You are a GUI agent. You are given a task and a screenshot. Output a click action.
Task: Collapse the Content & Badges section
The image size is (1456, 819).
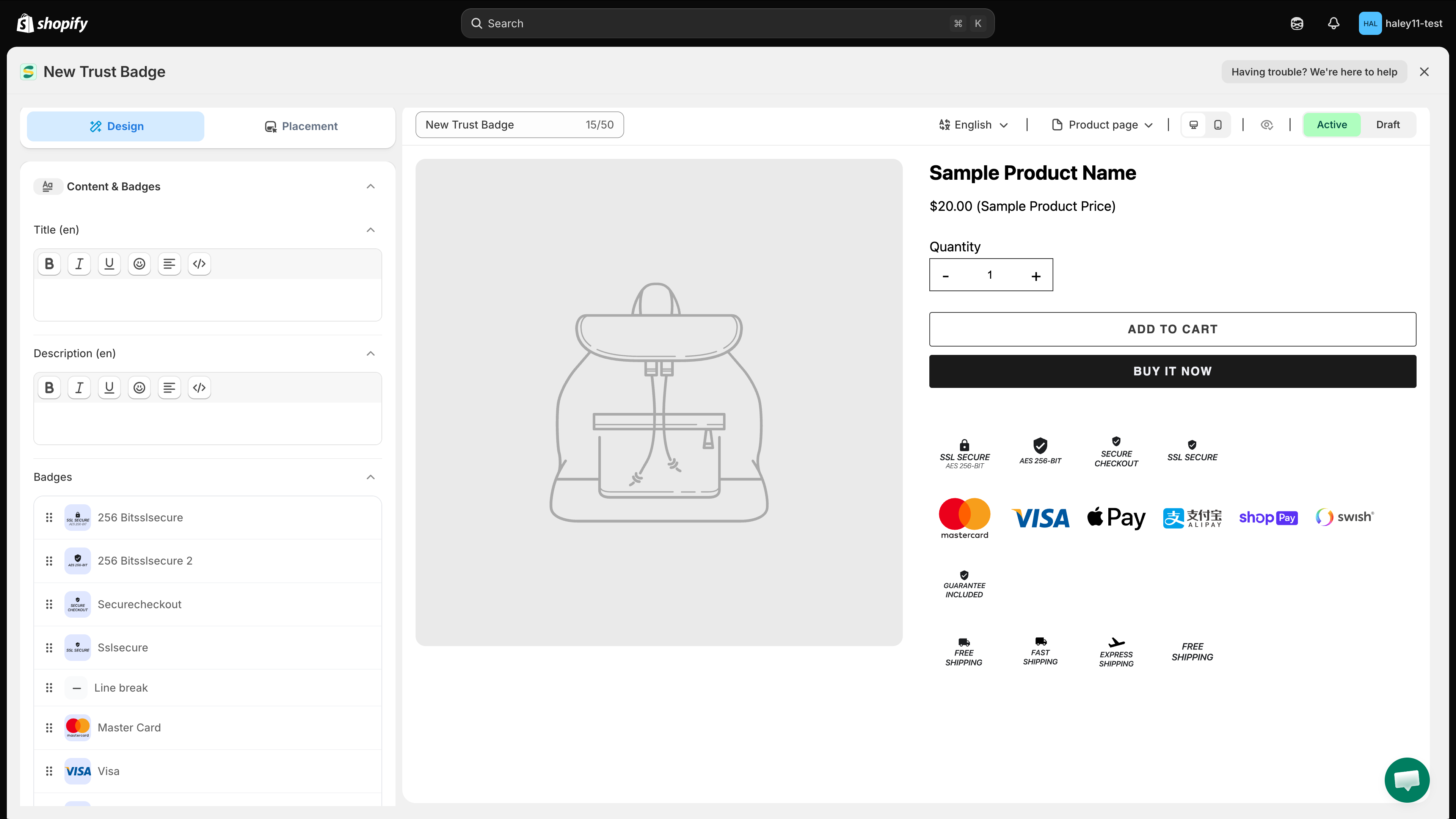371,187
